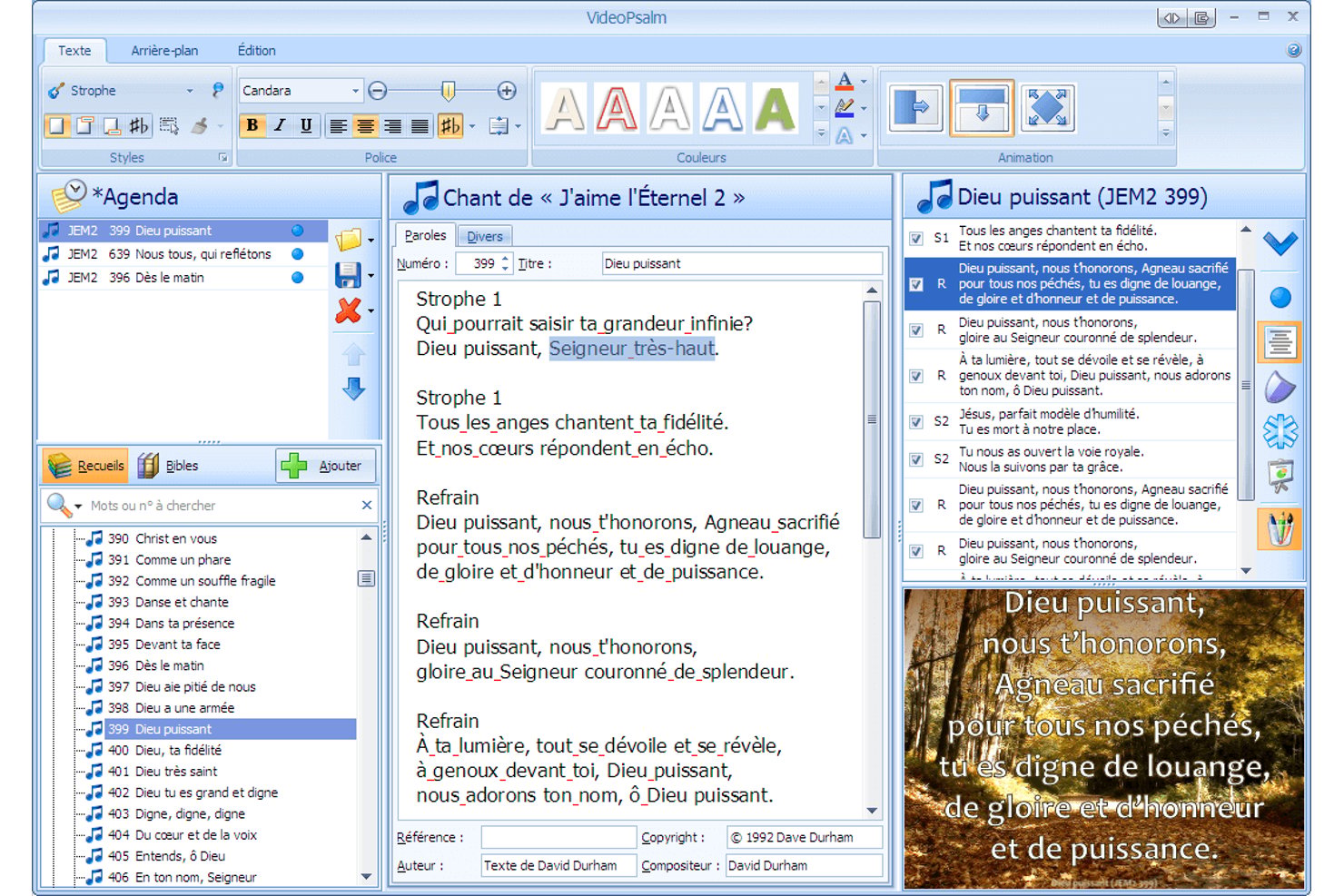The image size is (1344, 896).
Task: Uncheck the S1 'Tous les anges' verse checkbox
Action: 916,239
